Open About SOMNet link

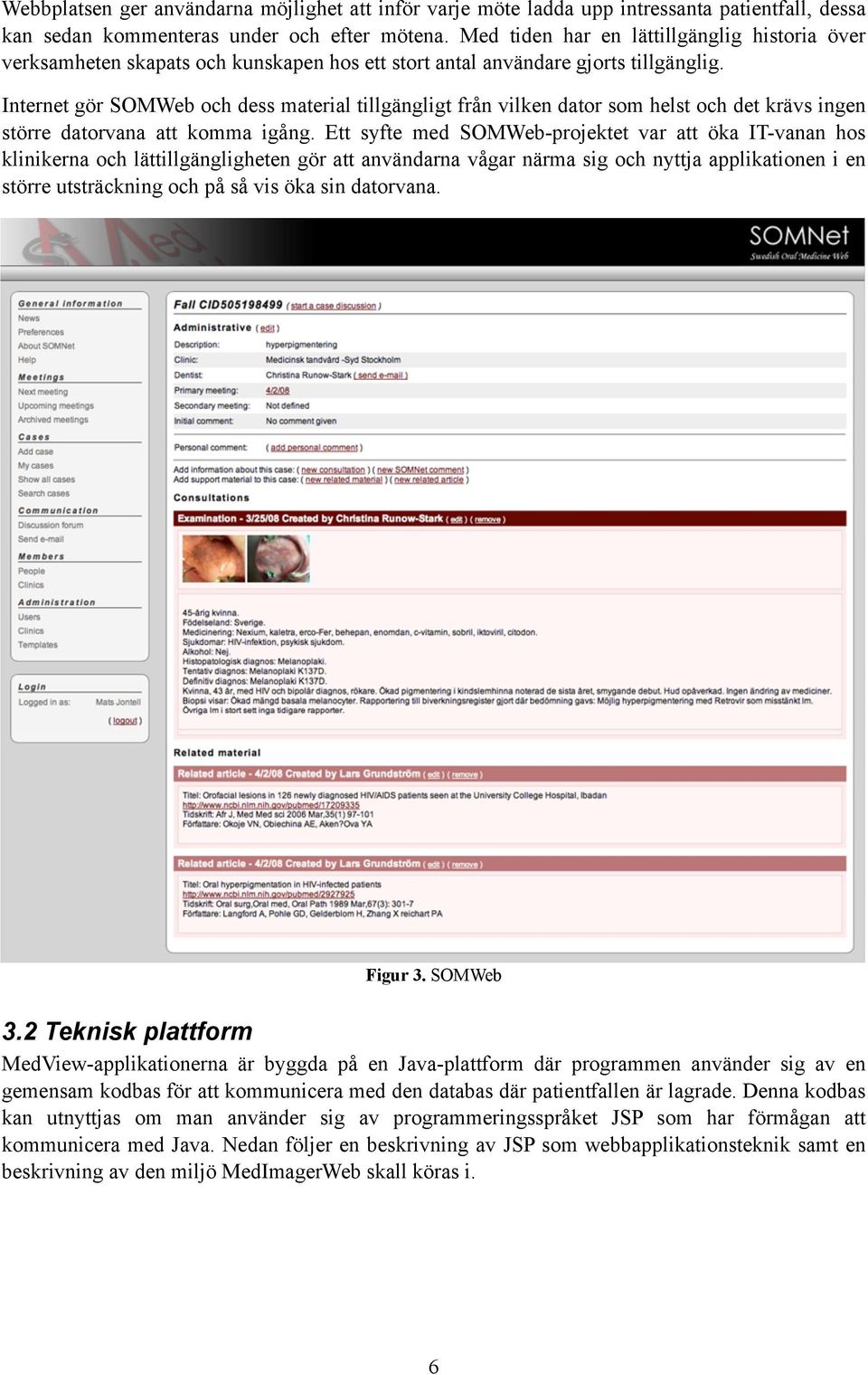pos(46,346)
